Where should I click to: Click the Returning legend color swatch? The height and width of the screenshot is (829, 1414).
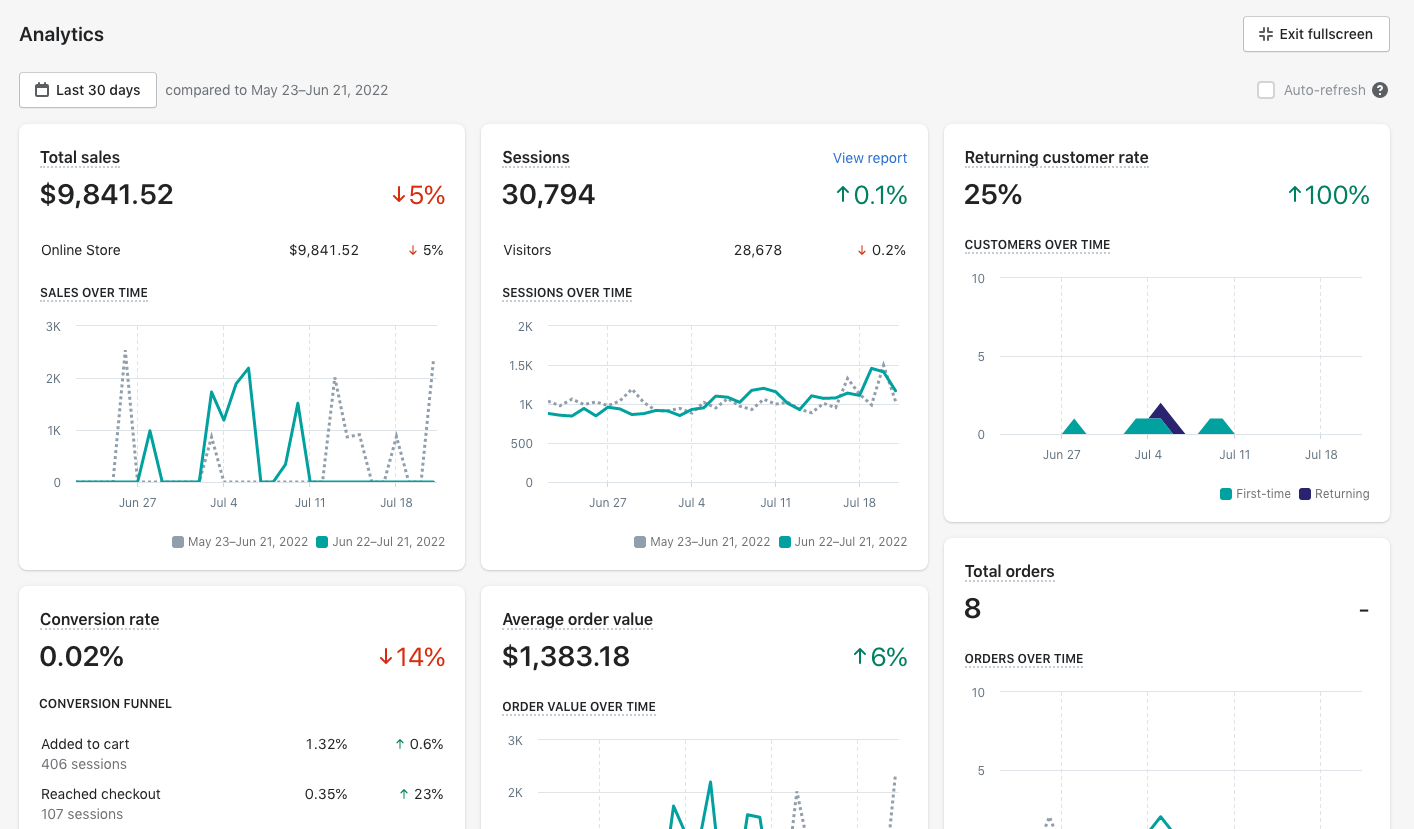[1304, 494]
